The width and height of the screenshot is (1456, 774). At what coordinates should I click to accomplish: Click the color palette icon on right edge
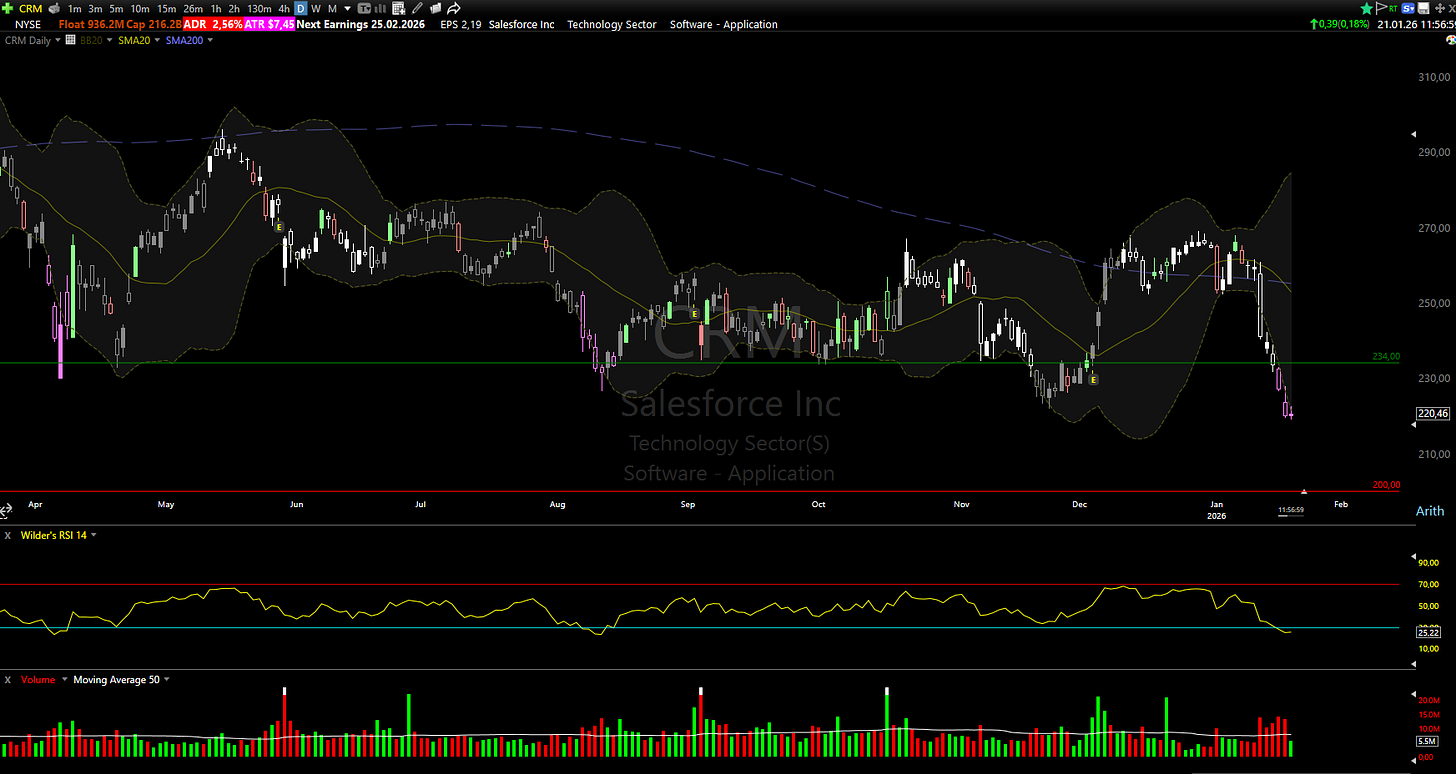click(x=1451, y=40)
